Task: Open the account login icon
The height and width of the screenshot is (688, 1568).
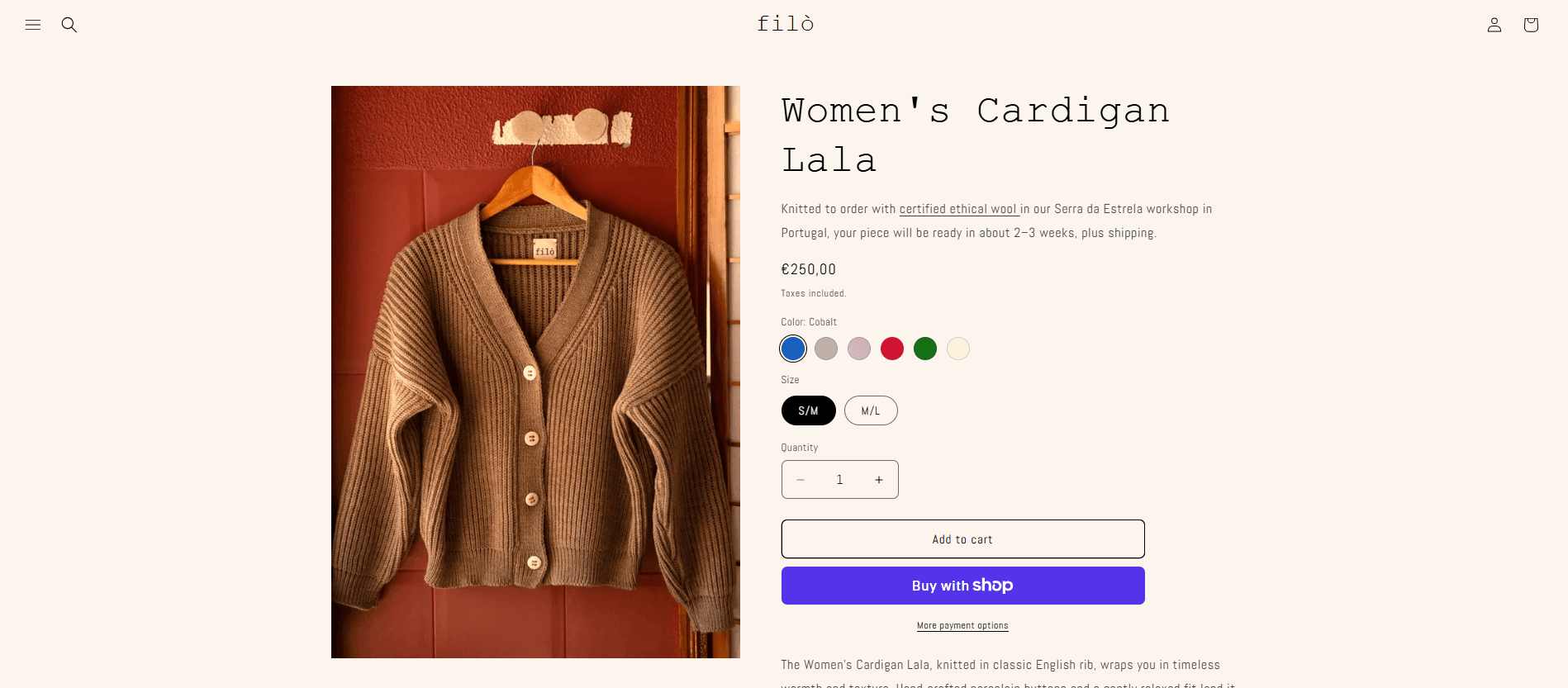Action: [1494, 25]
